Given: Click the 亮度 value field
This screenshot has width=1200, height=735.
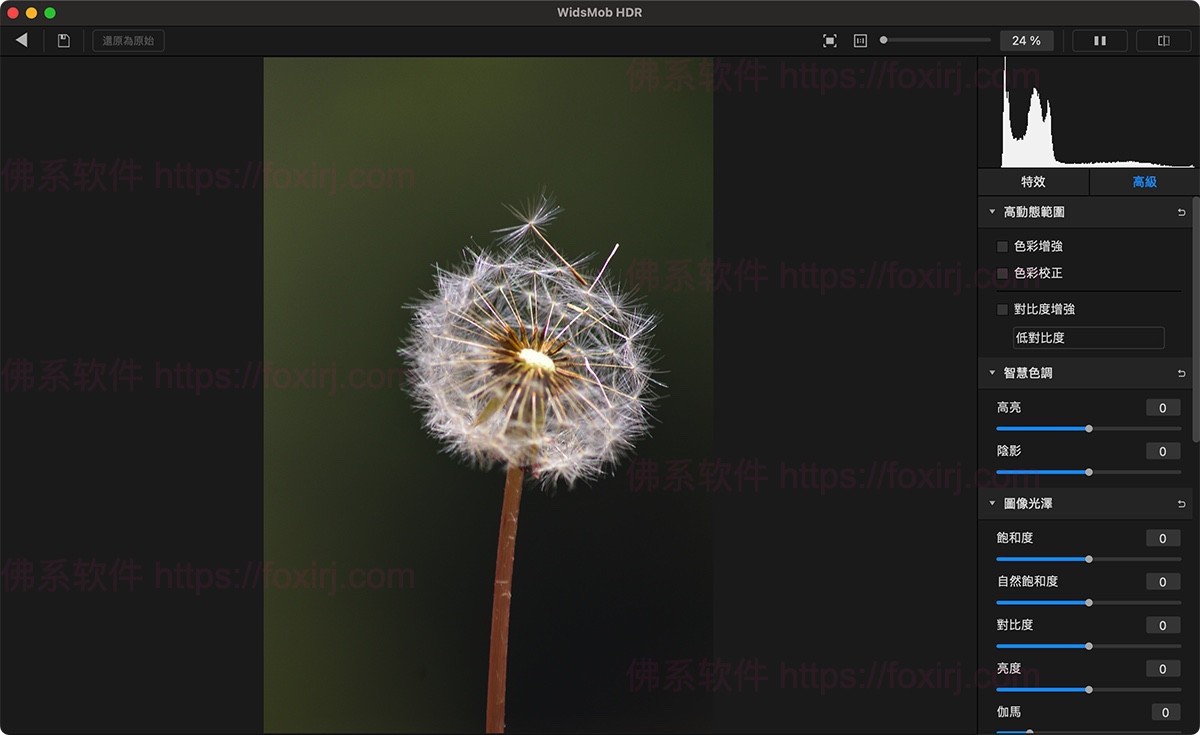Looking at the screenshot, I should (1163, 669).
